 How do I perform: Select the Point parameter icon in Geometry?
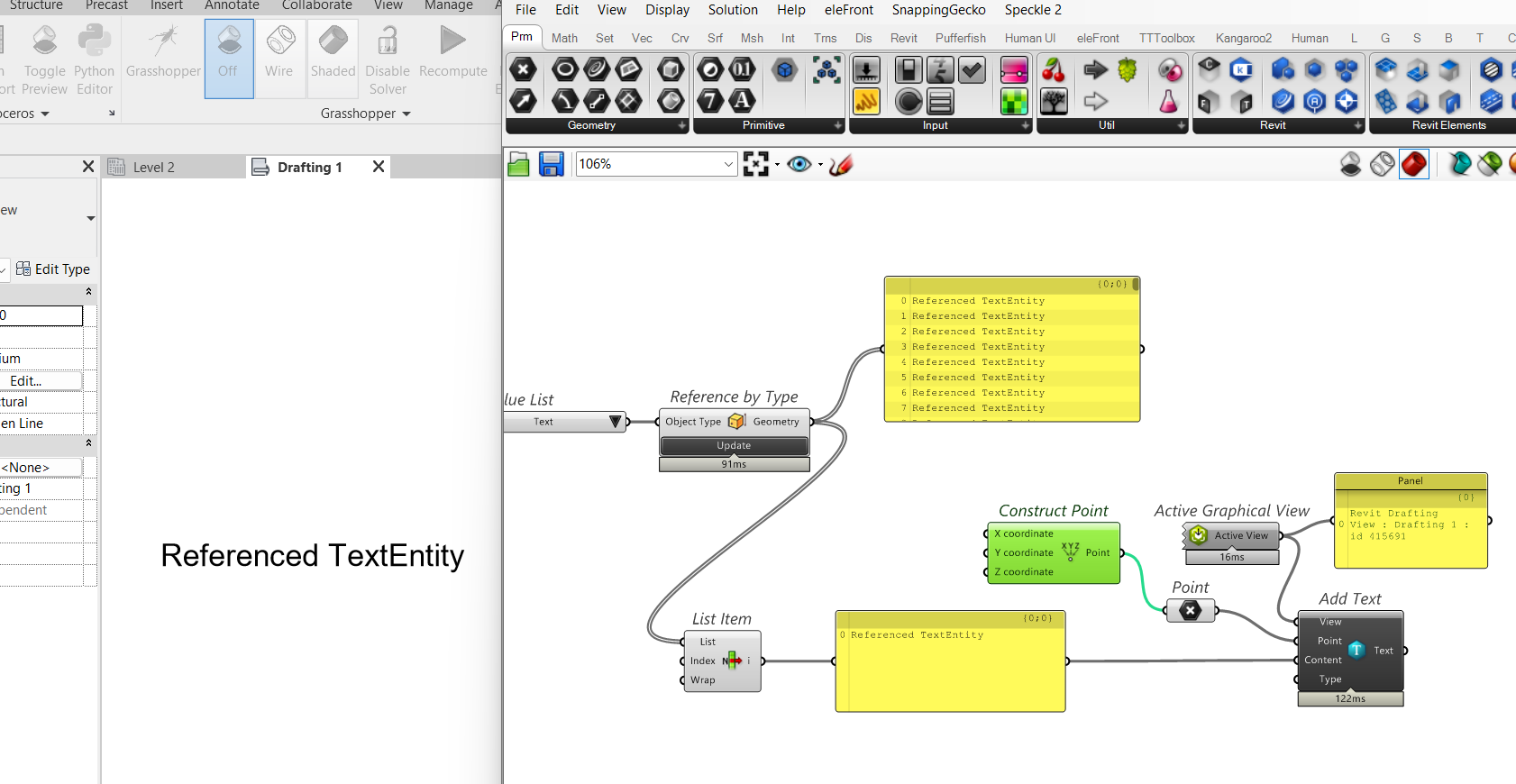[x=523, y=69]
